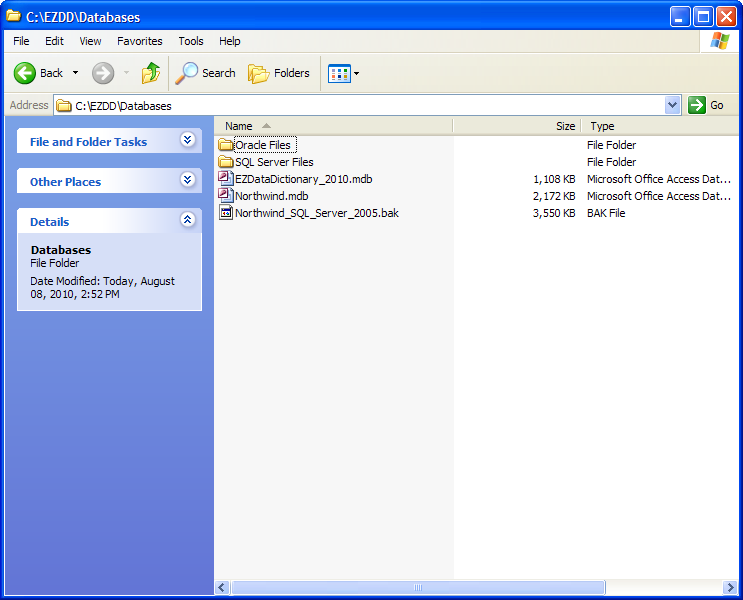This screenshot has width=743, height=600.
Task: Expand the File and Folder Tasks panel
Action: (x=187, y=141)
